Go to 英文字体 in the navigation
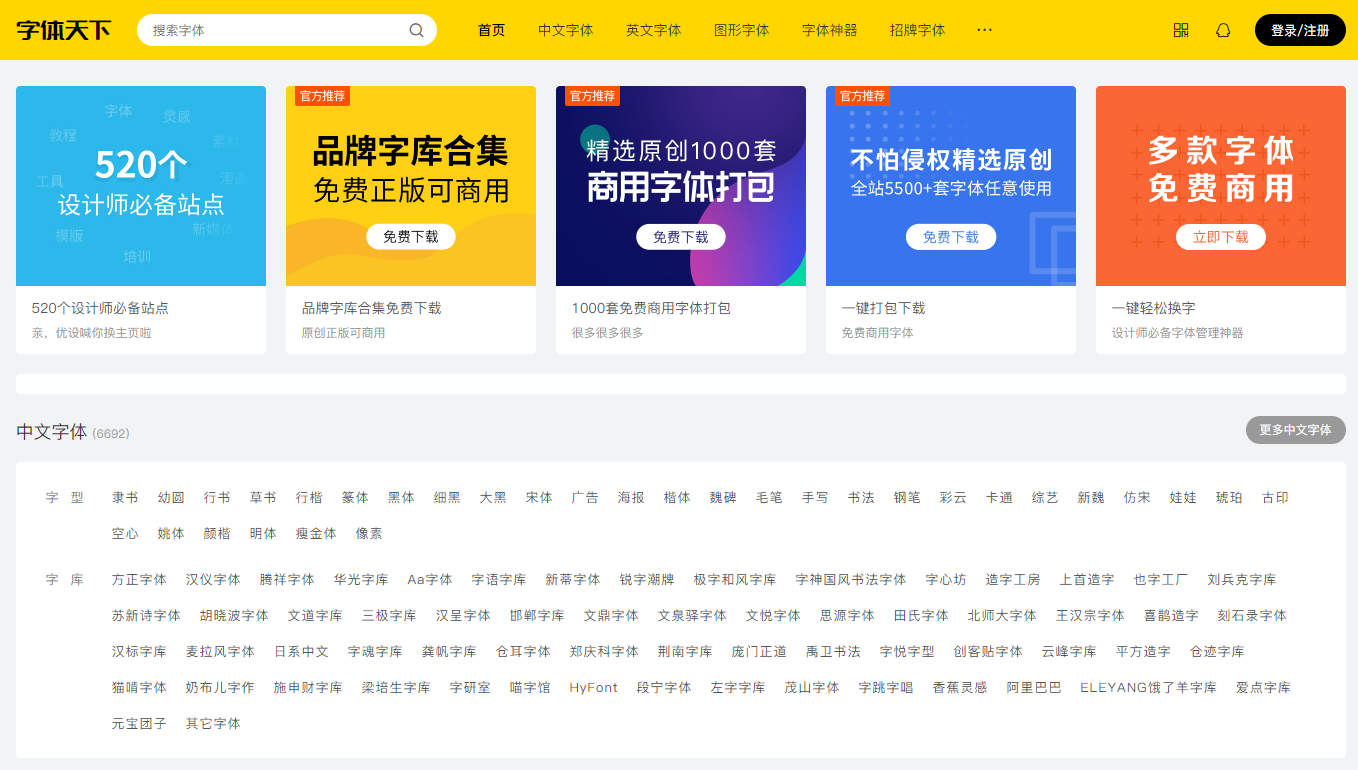This screenshot has width=1358, height=770. pos(653,30)
